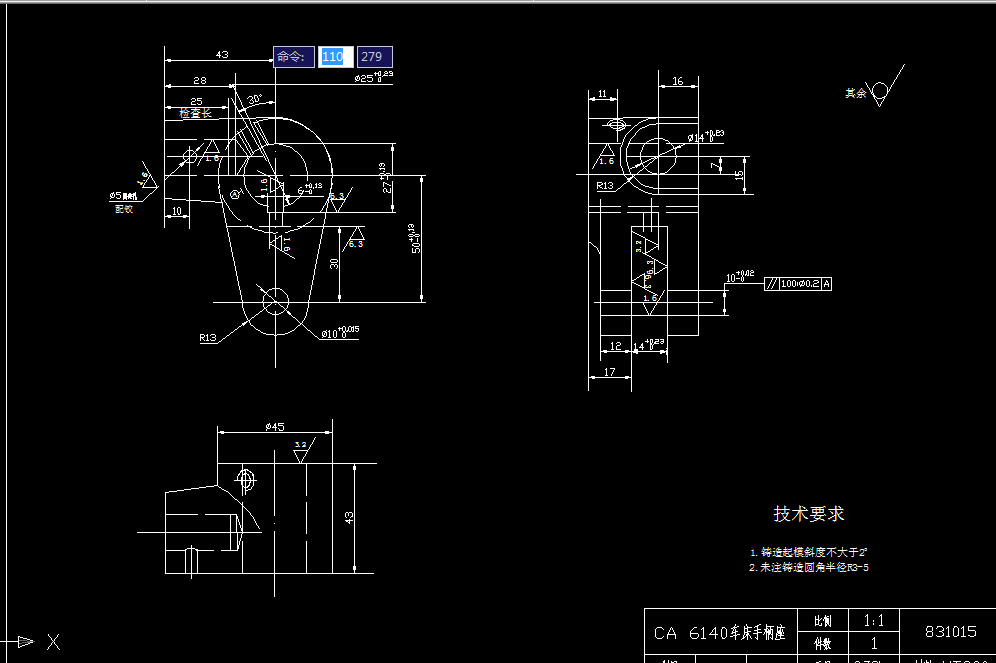Screen dimensions: 996x663
Task: Select the 技术要求 heading text
Action: 807,512
